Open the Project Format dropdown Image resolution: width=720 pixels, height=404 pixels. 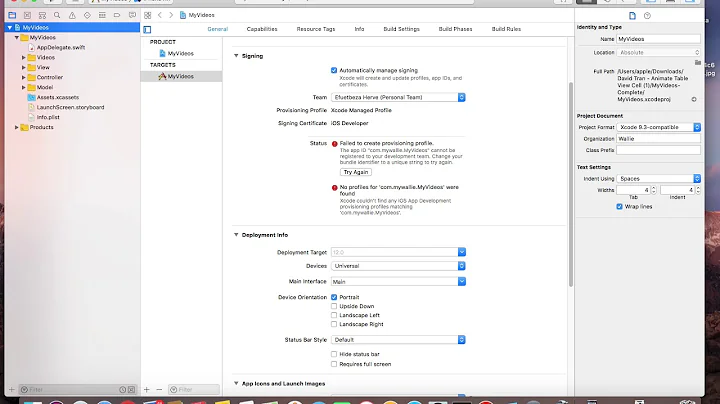(658, 127)
